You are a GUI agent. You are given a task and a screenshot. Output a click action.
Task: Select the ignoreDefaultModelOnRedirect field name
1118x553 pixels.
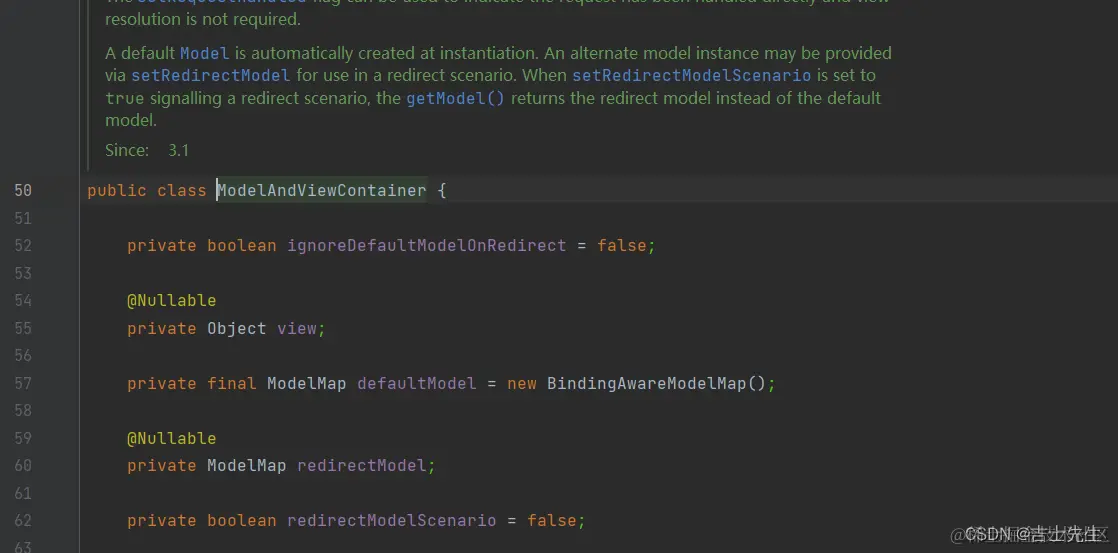(x=426, y=246)
